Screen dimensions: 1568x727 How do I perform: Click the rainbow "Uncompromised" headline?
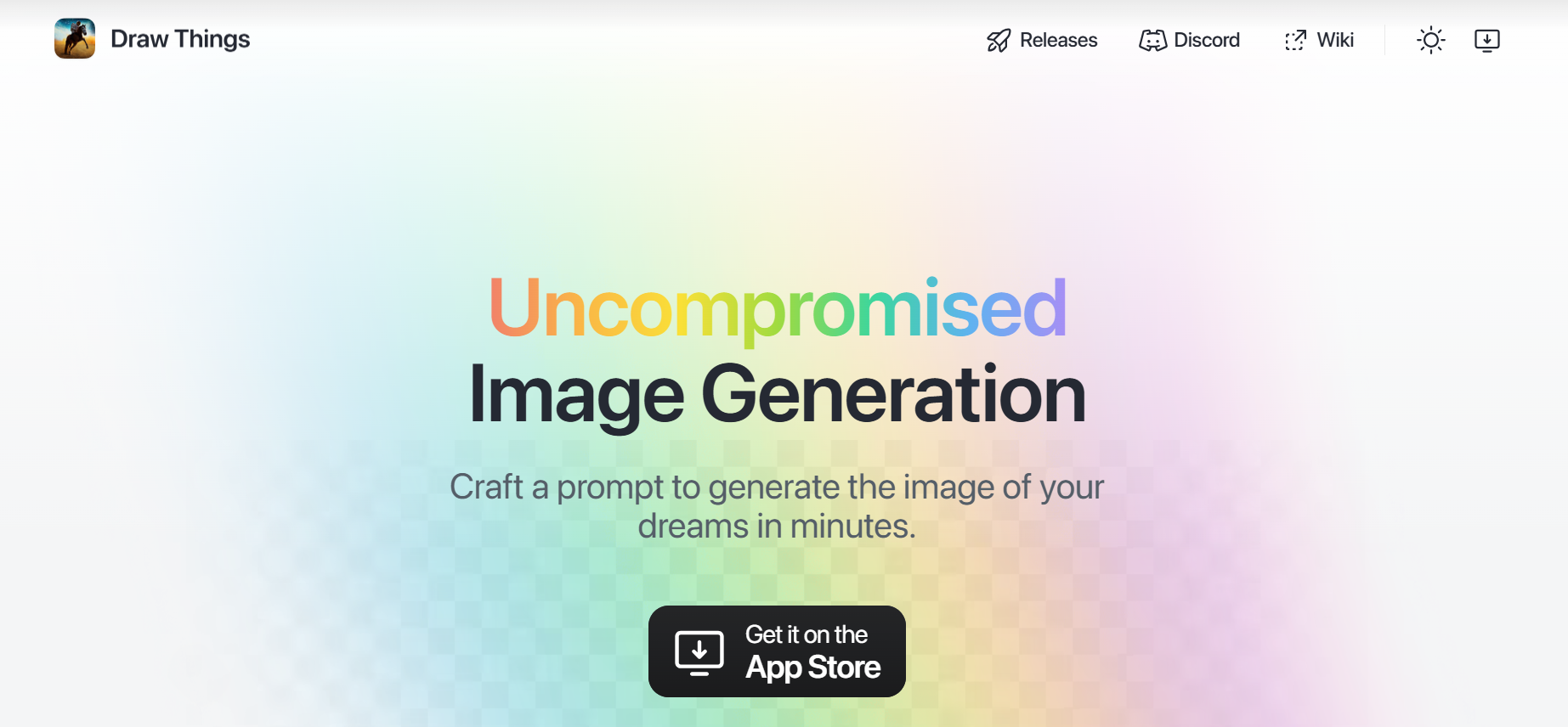[777, 308]
